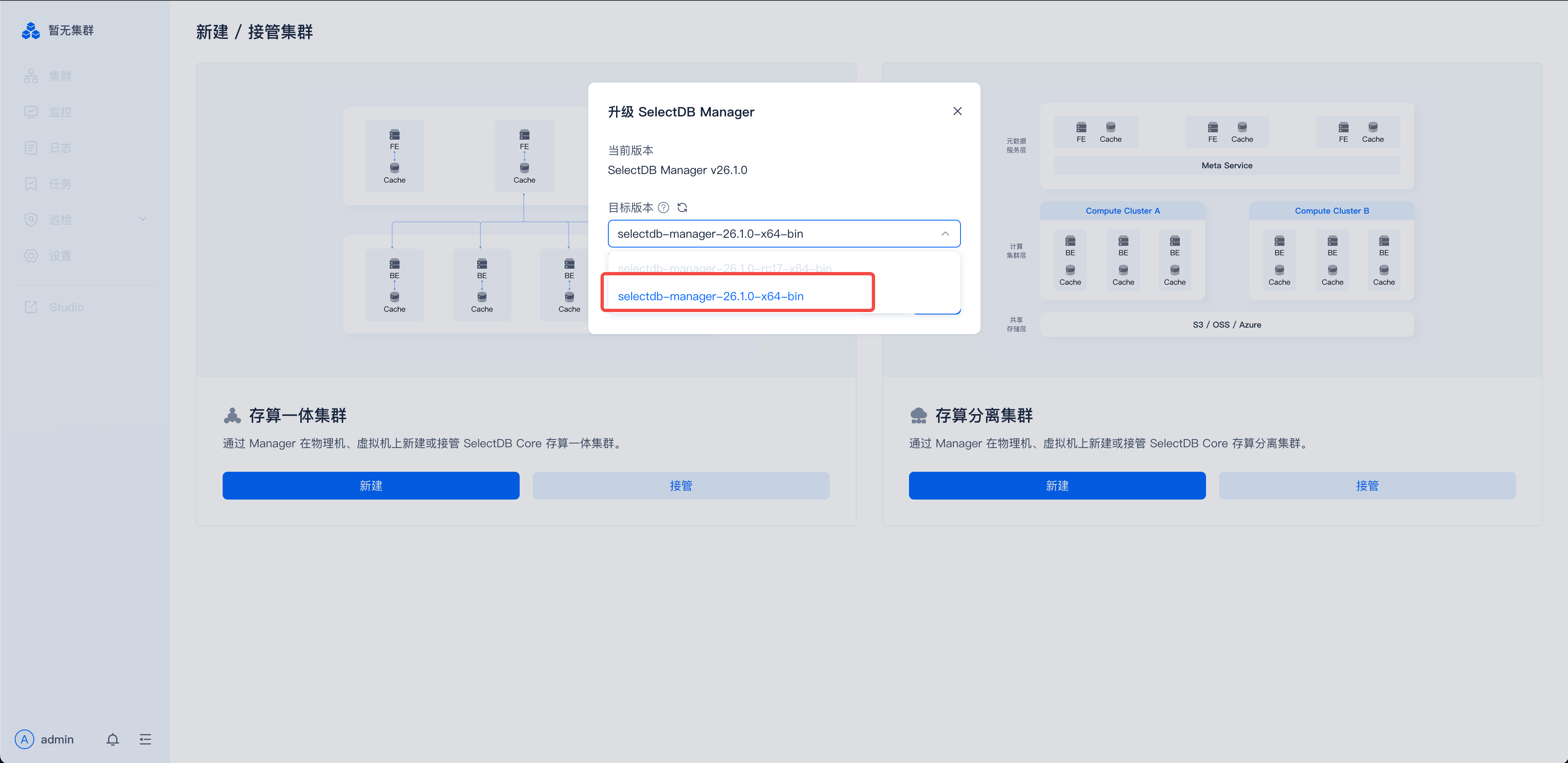Click the refresh icon beside 目标版本
1568x763 pixels.
click(682, 207)
